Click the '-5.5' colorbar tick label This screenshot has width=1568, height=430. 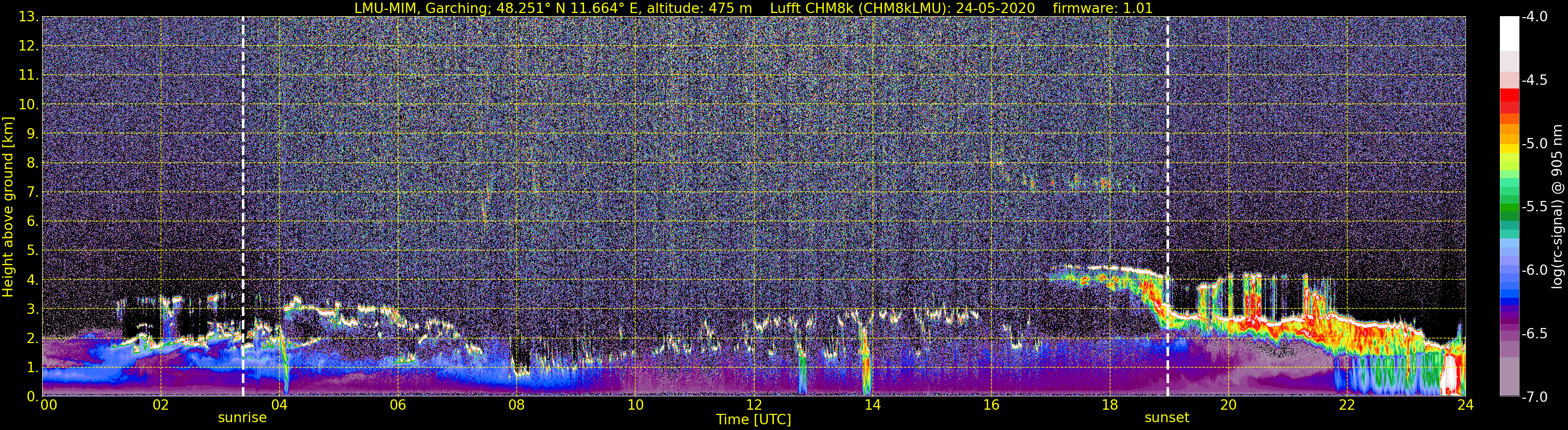(x=1535, y=207)
